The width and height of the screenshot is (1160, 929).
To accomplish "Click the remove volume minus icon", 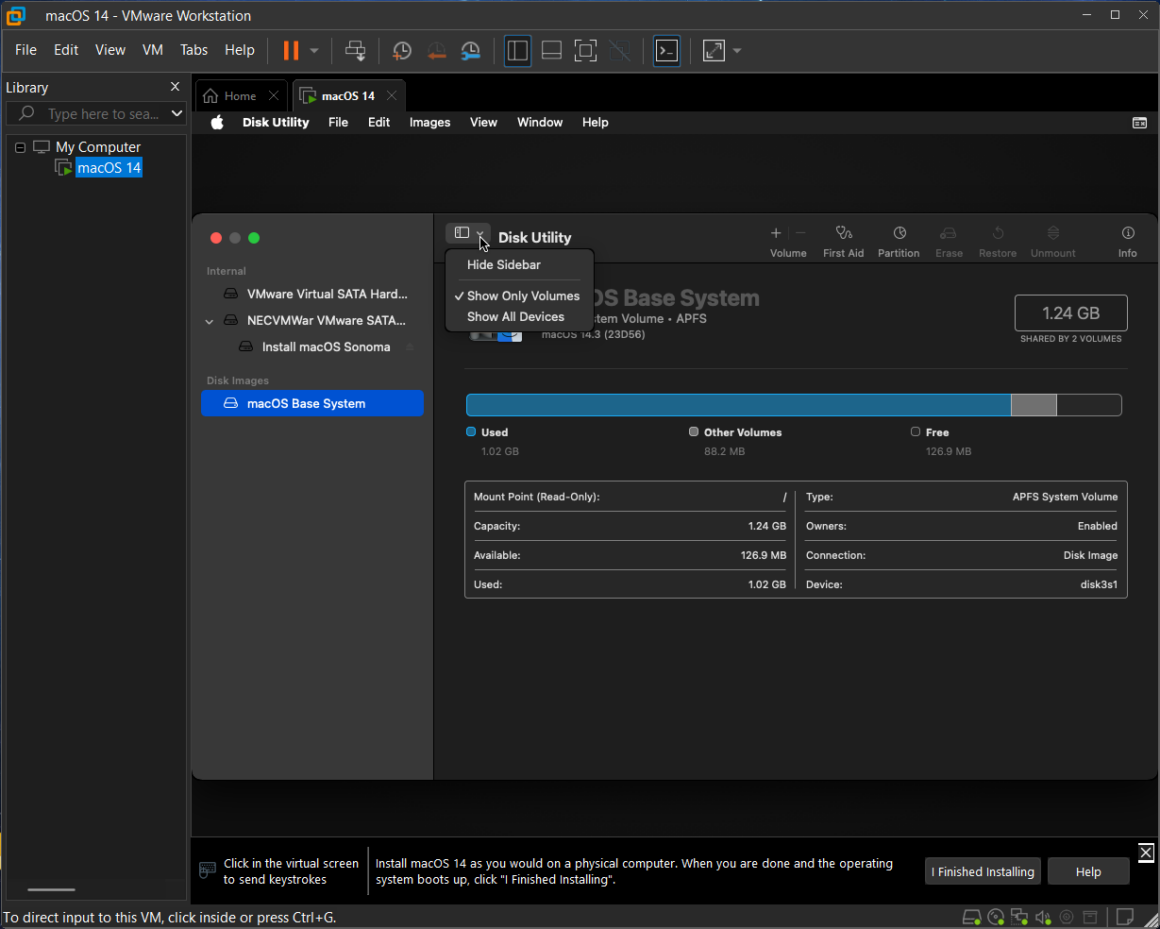I will click(x=800, y=233).
